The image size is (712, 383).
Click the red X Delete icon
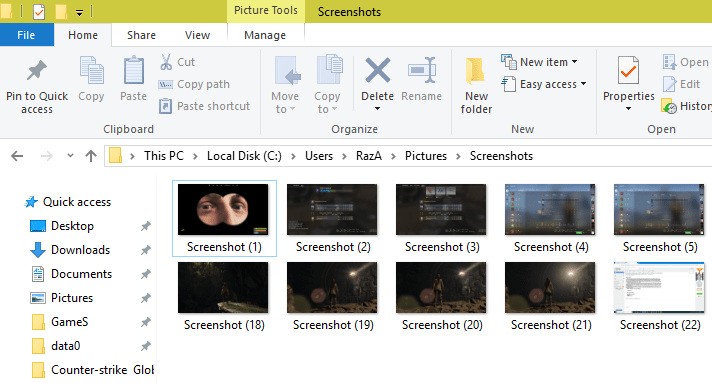pos(378,70)
